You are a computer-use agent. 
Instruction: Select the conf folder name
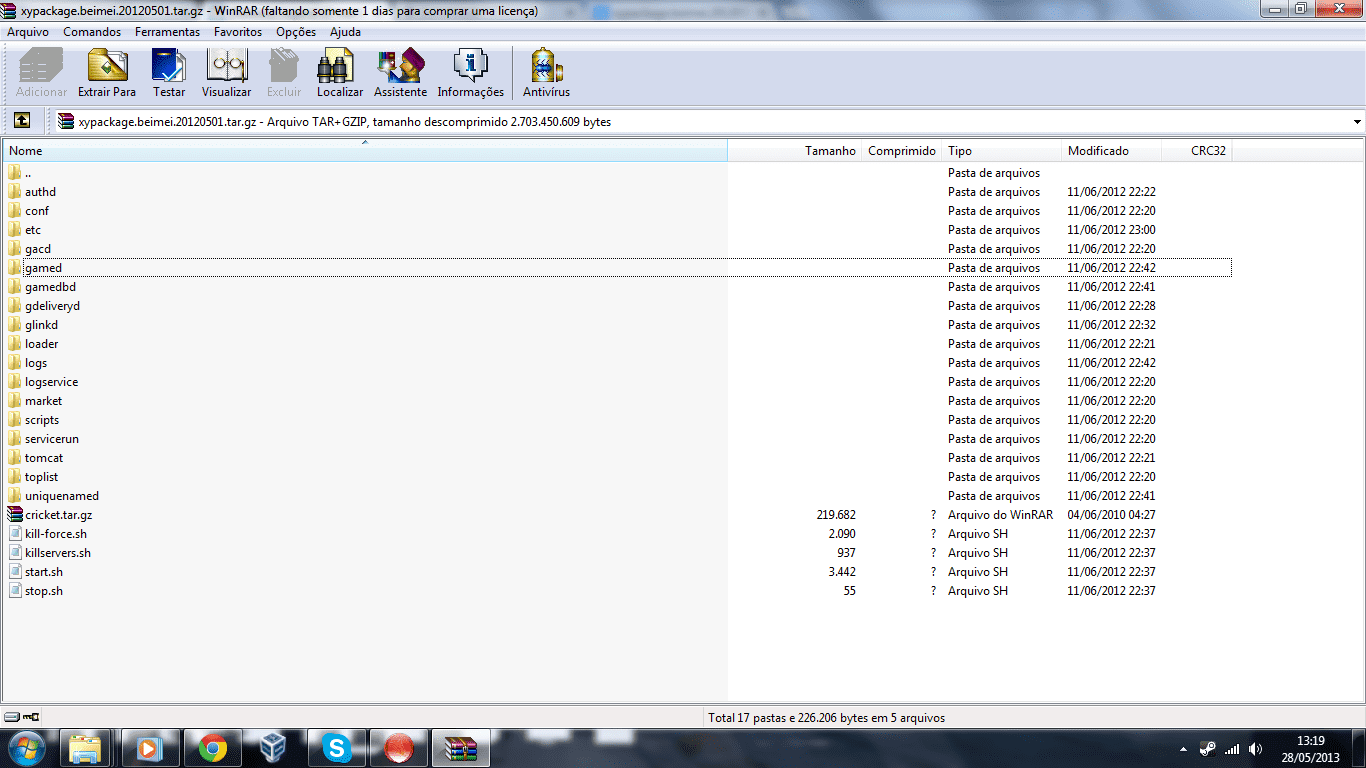pyautogui.click(x=37, y=211)
